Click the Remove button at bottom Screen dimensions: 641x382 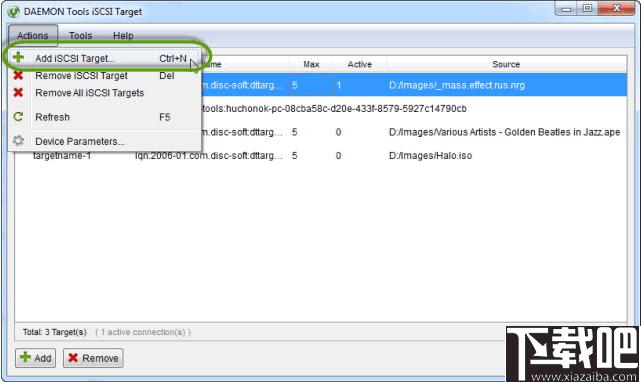click(x=93, y=358)
